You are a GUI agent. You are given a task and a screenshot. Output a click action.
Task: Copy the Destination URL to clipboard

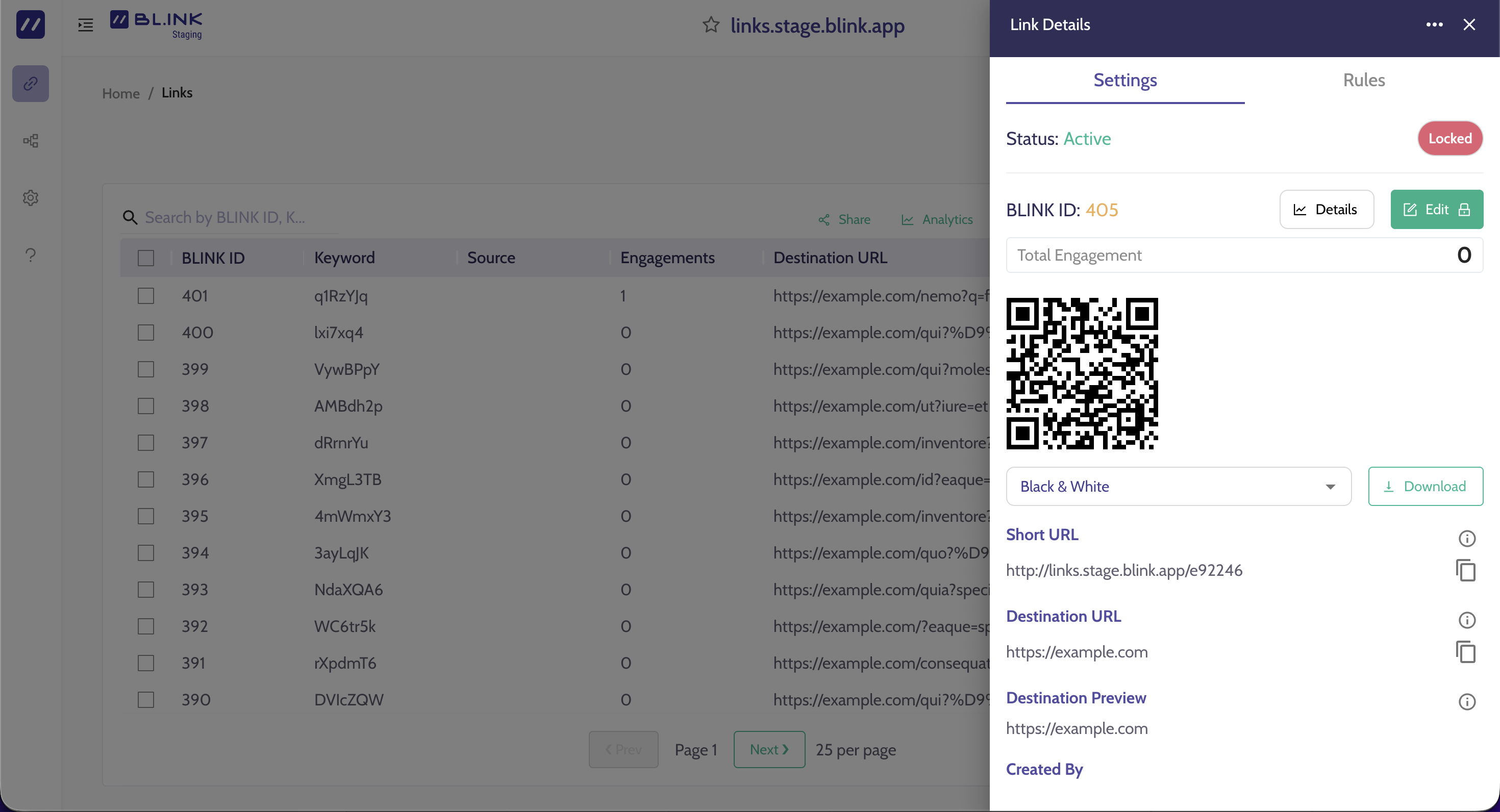pos(1466,651)
